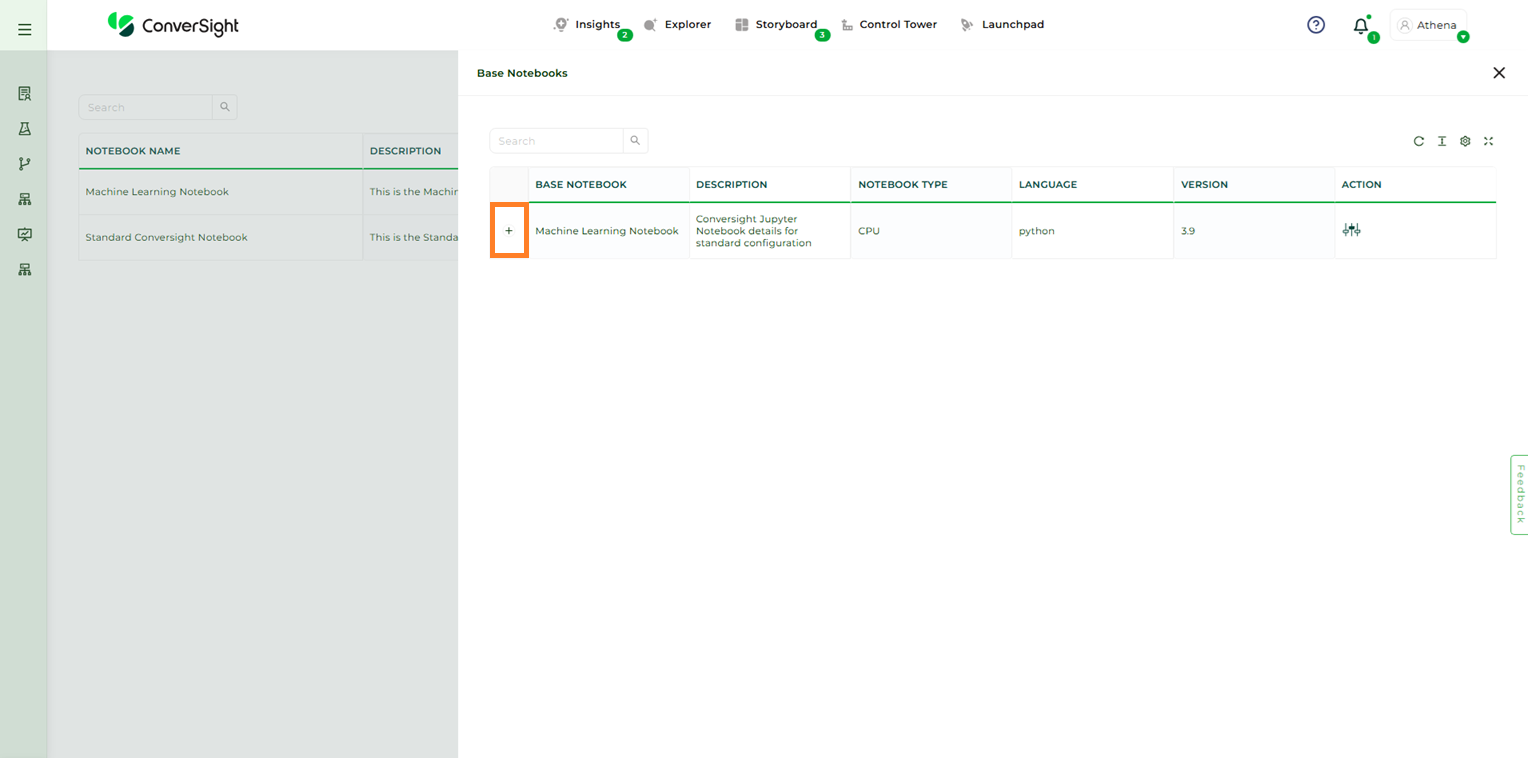Toggle fullscreen for Base Notebooks table
The image size is (1528, 758).
[1488, 141]
